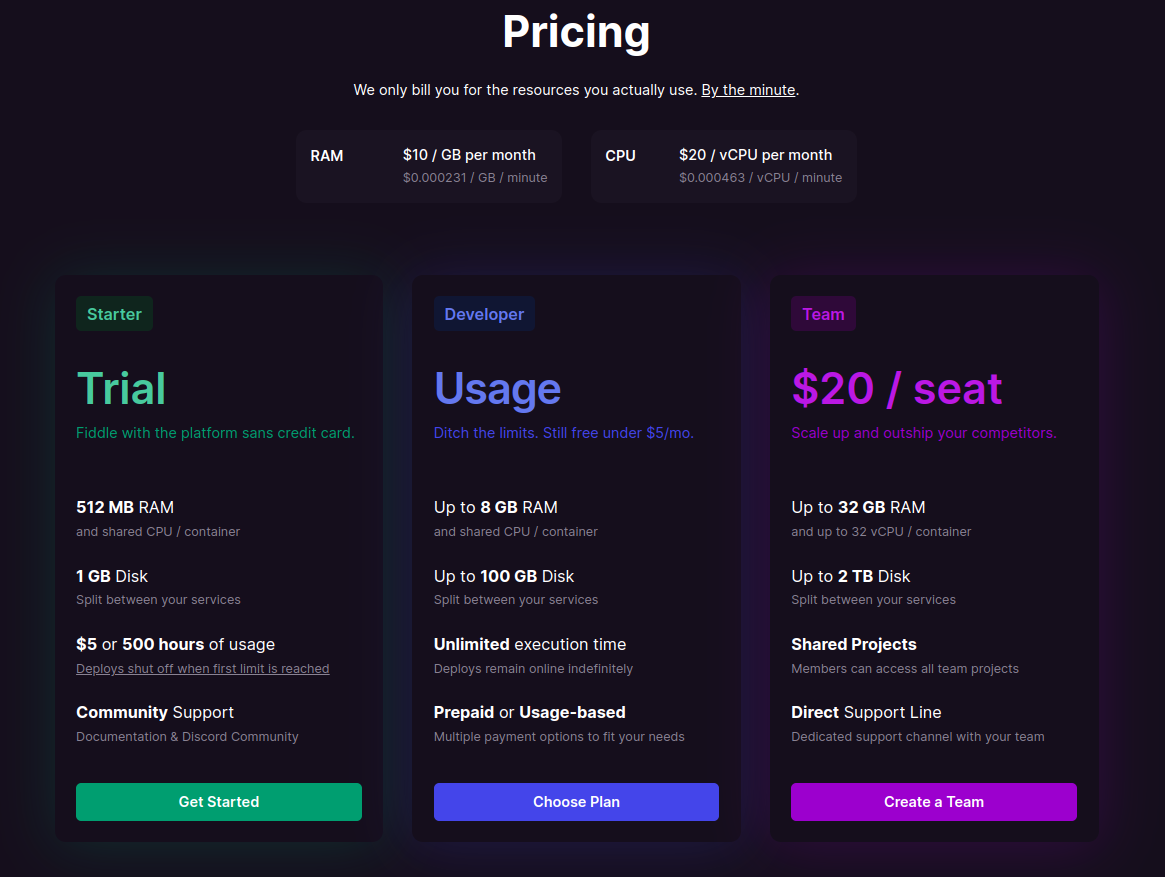This screenshot has width=1165, height=877.
Task: Click the RAM pricing card
Action: click(428, 166)
